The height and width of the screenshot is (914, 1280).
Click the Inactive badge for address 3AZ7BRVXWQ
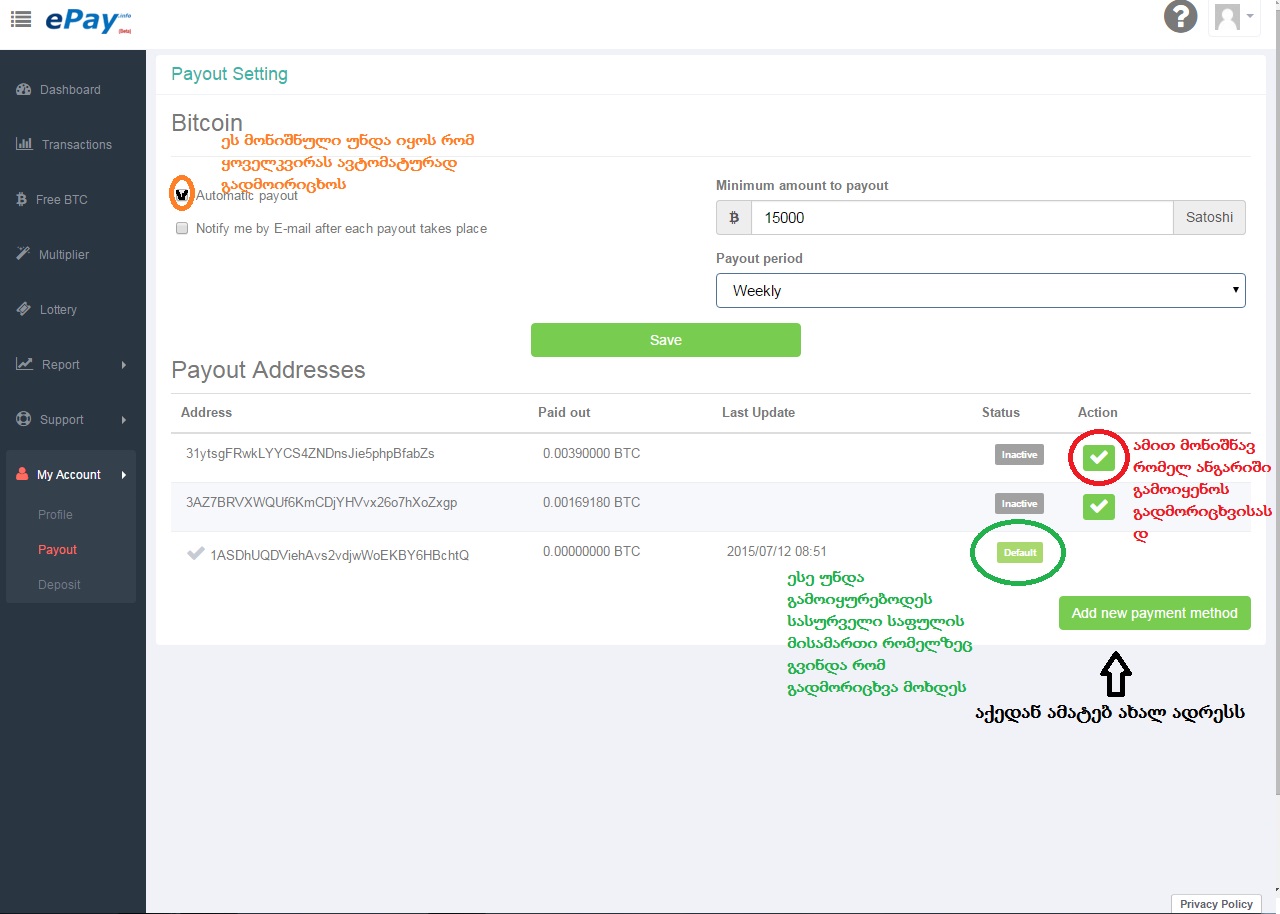(1019, 504)
